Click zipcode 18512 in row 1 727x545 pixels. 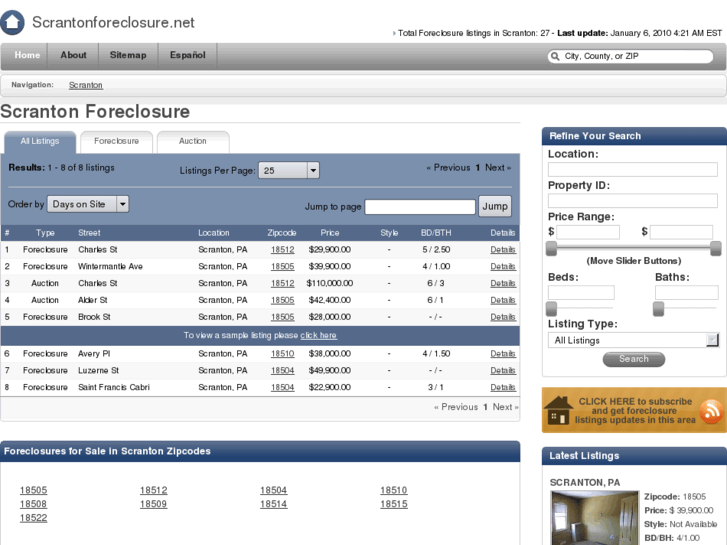coord(282,250)
